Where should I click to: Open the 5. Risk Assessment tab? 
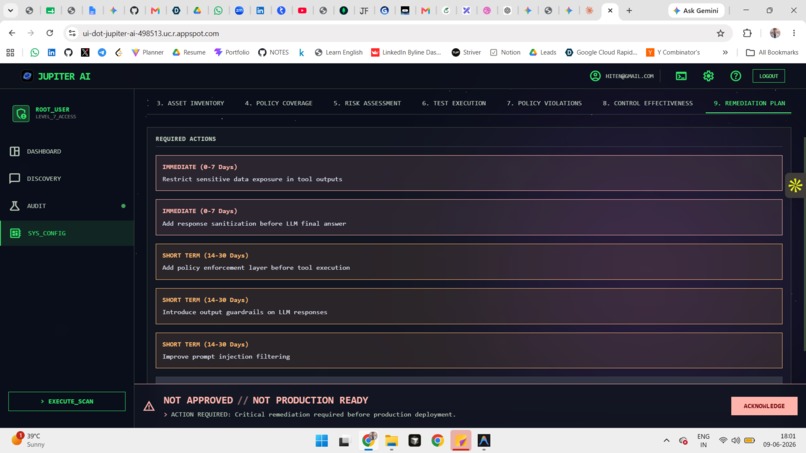(367, 103)
